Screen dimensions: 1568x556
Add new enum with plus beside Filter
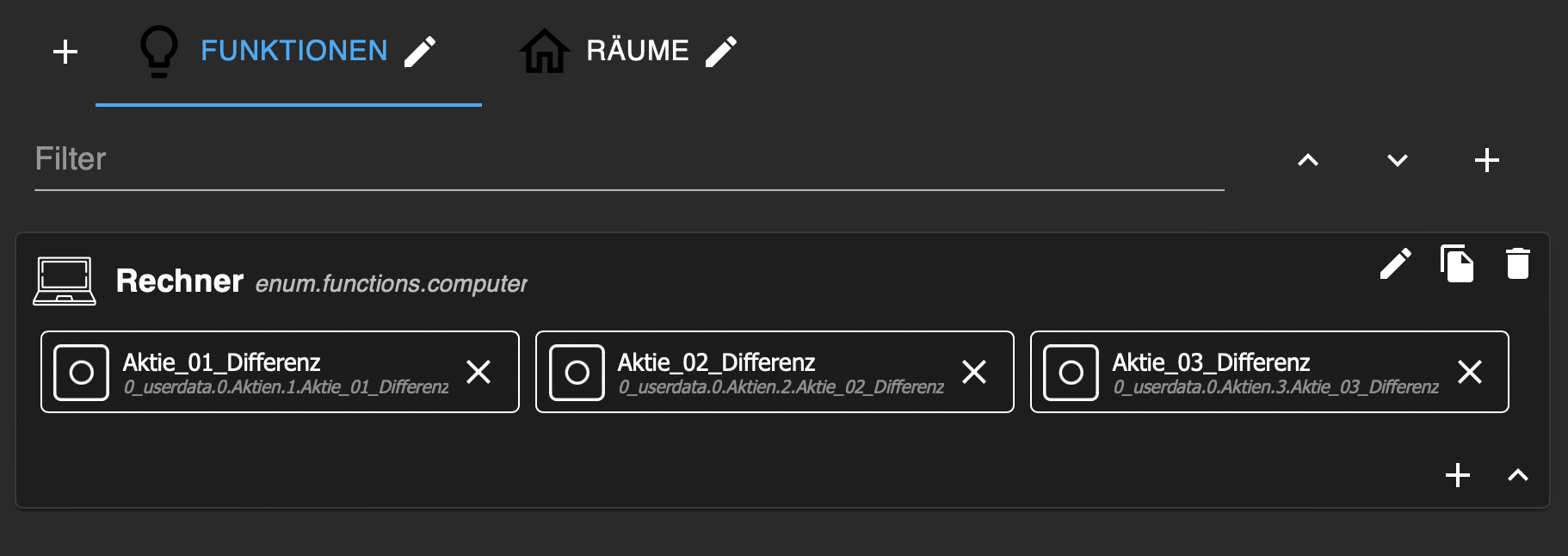pos(1487,160)
